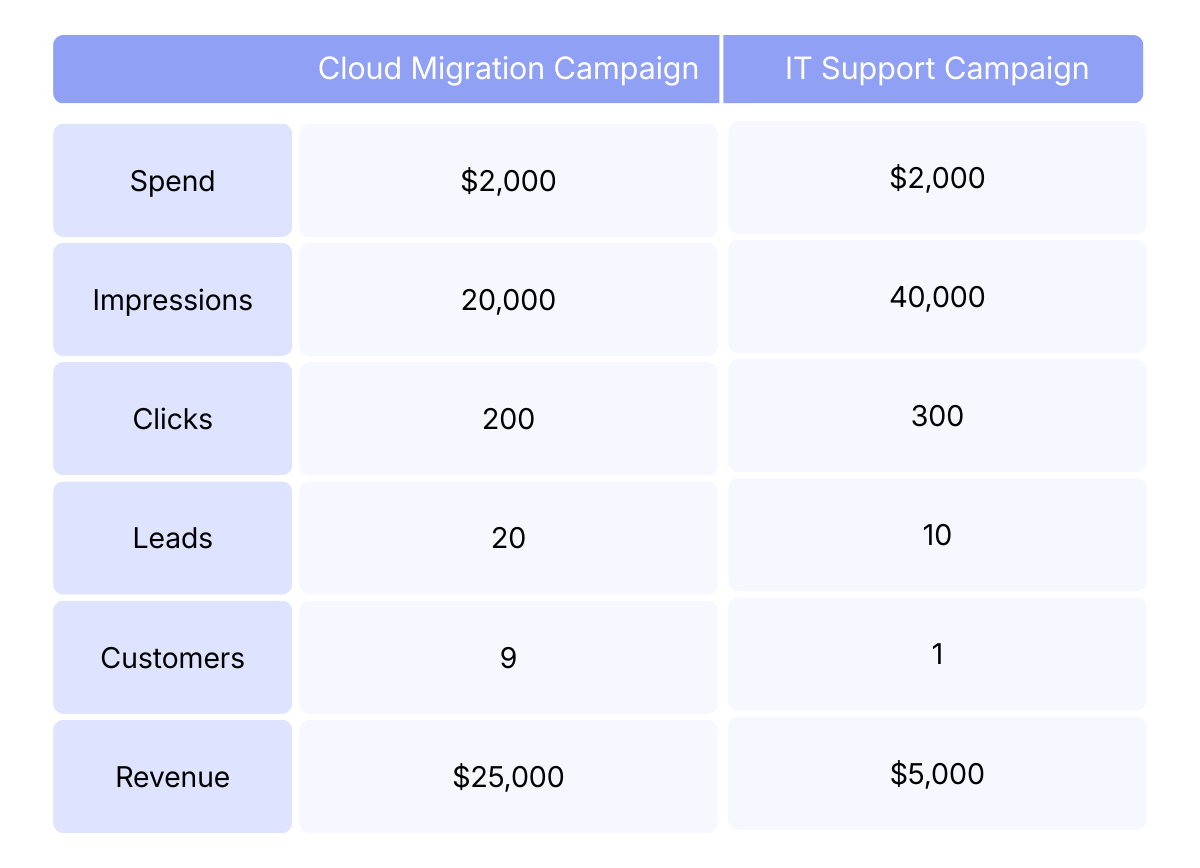
Task: Select the Revenue row label
Action: (x=172, y=777)
